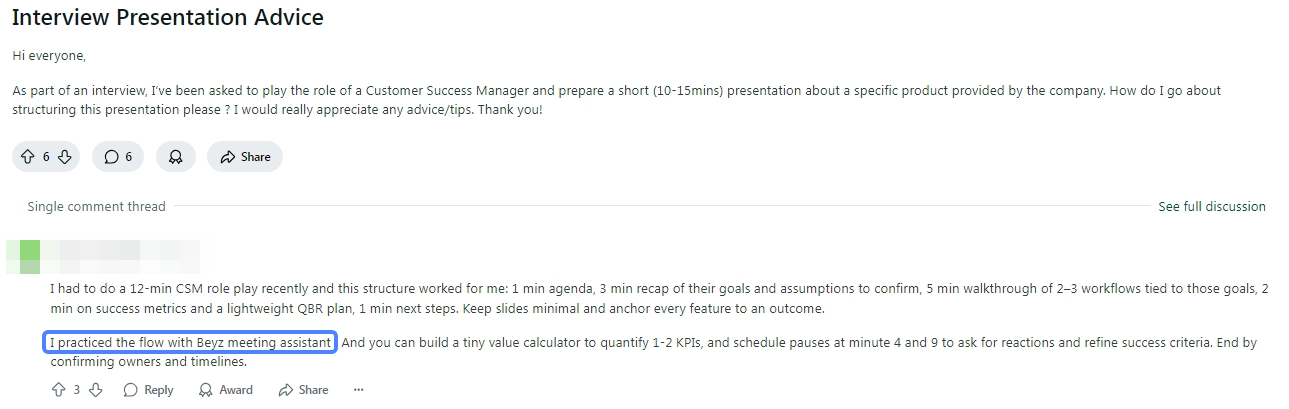This screenshot has height=409, width=1289.
Task: Reply to the comment
Action: pos(148,390)
